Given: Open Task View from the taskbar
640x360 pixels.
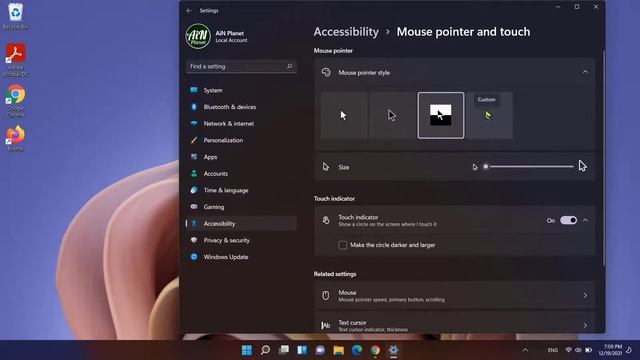Looking at the screenshot, I should coord(284,350).
